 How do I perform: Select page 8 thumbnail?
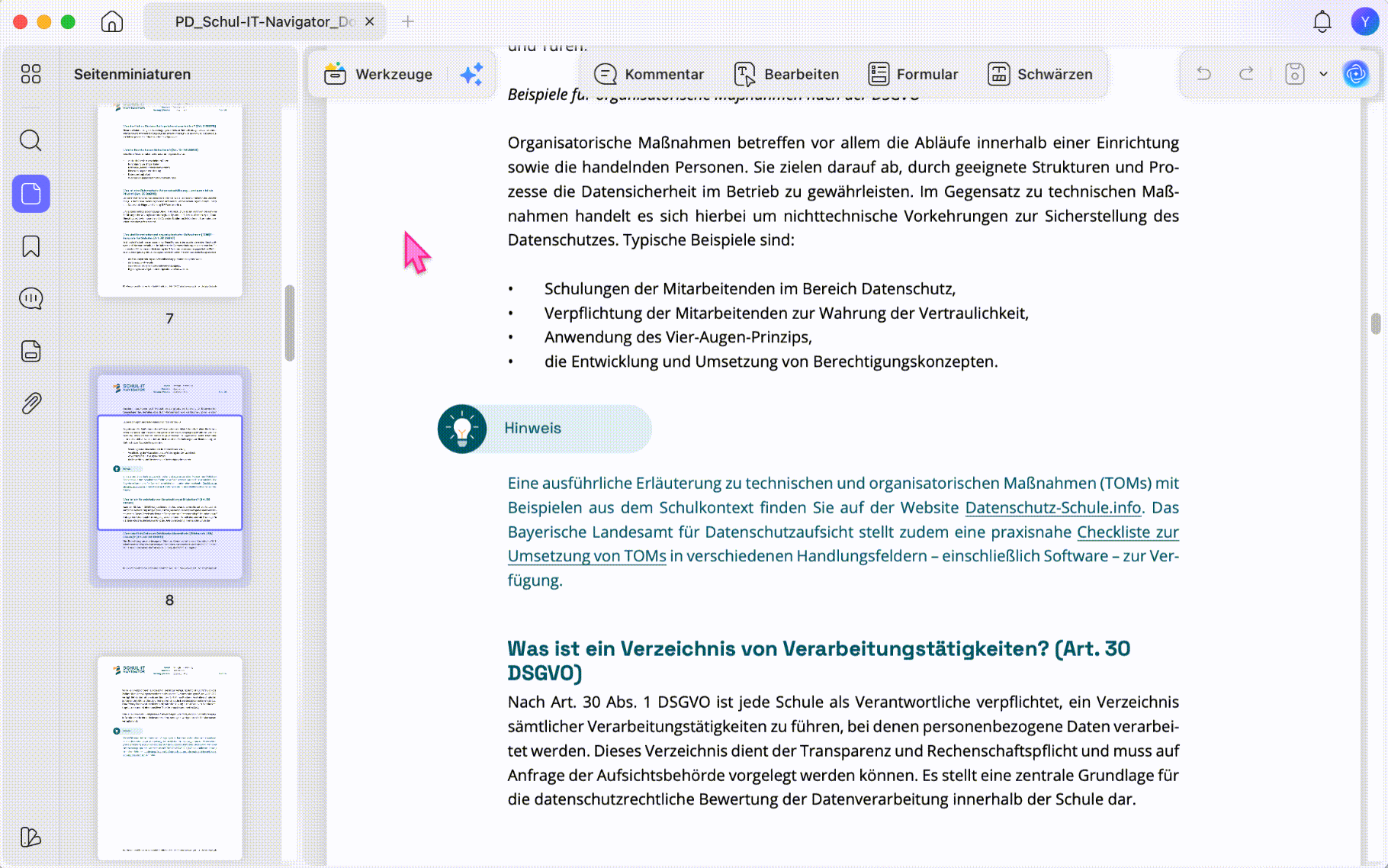[170, 477]
